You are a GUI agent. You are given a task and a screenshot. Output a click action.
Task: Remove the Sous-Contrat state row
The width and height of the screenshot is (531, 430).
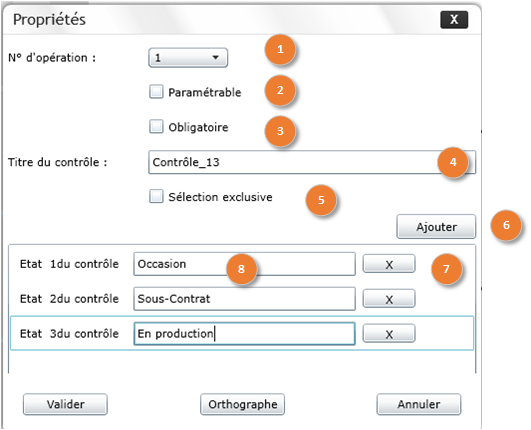click(389, 299)
